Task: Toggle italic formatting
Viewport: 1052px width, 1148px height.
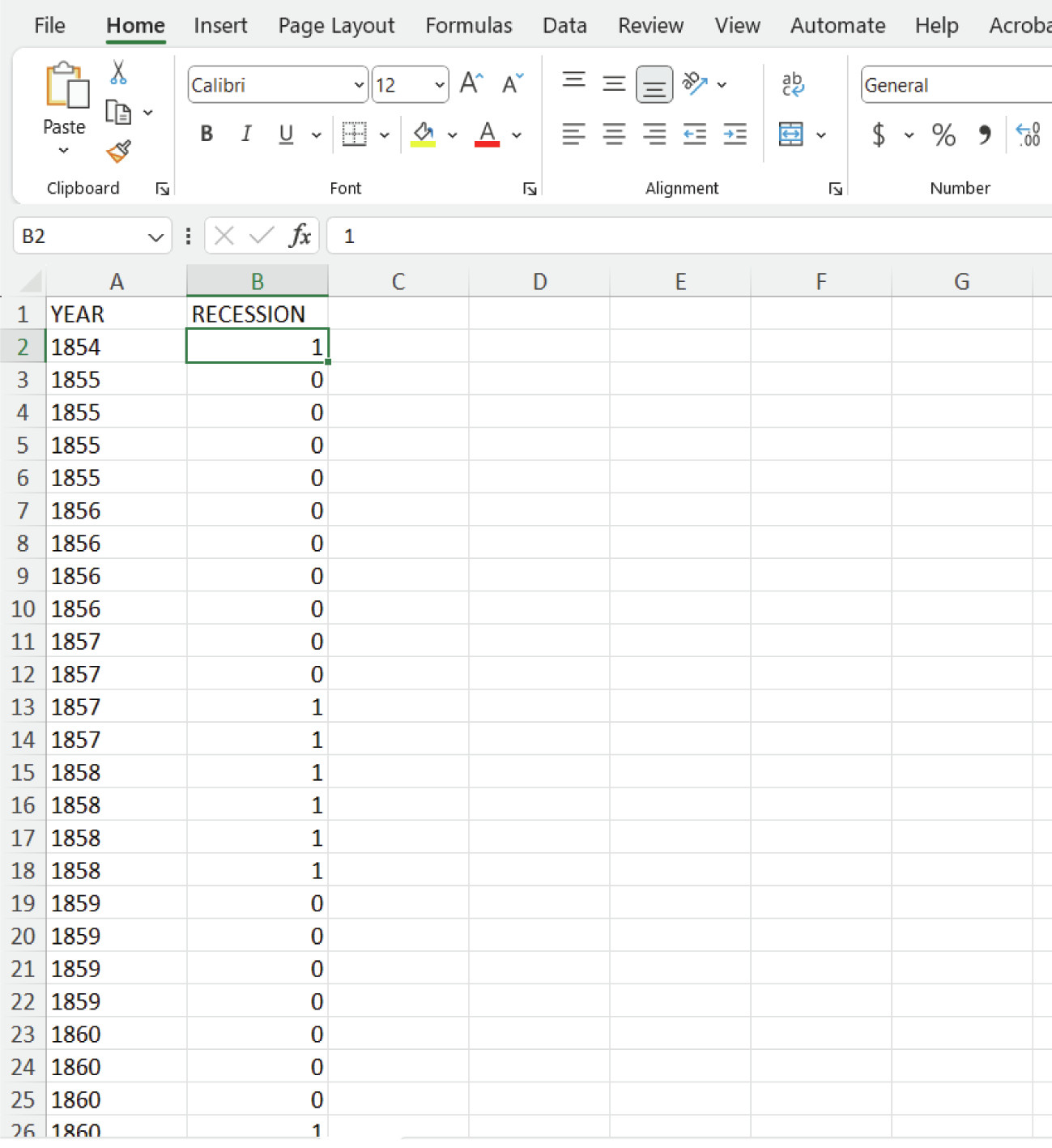Action: 246,134
